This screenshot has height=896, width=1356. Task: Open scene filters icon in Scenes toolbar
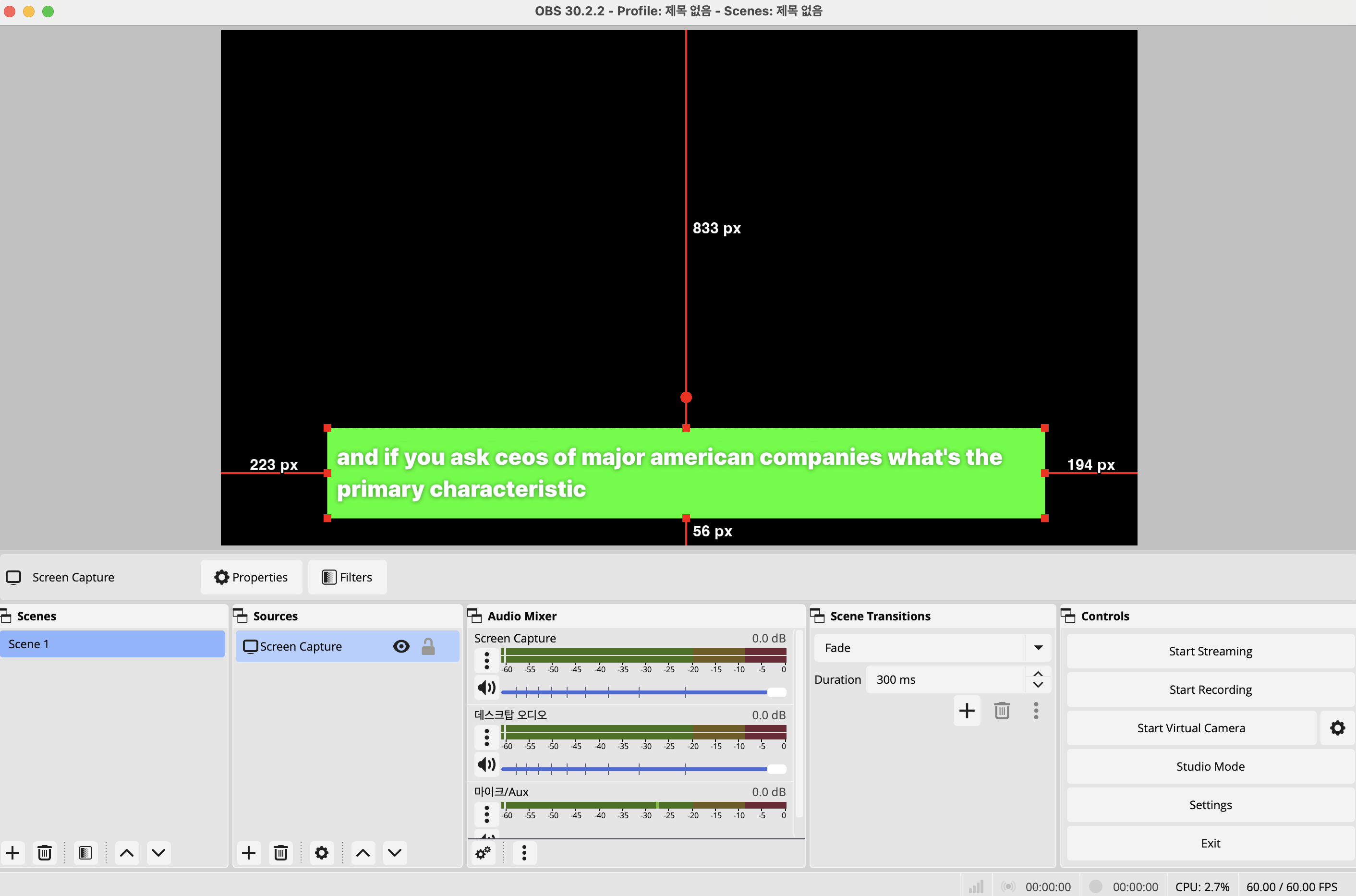(x=85, y=853)
